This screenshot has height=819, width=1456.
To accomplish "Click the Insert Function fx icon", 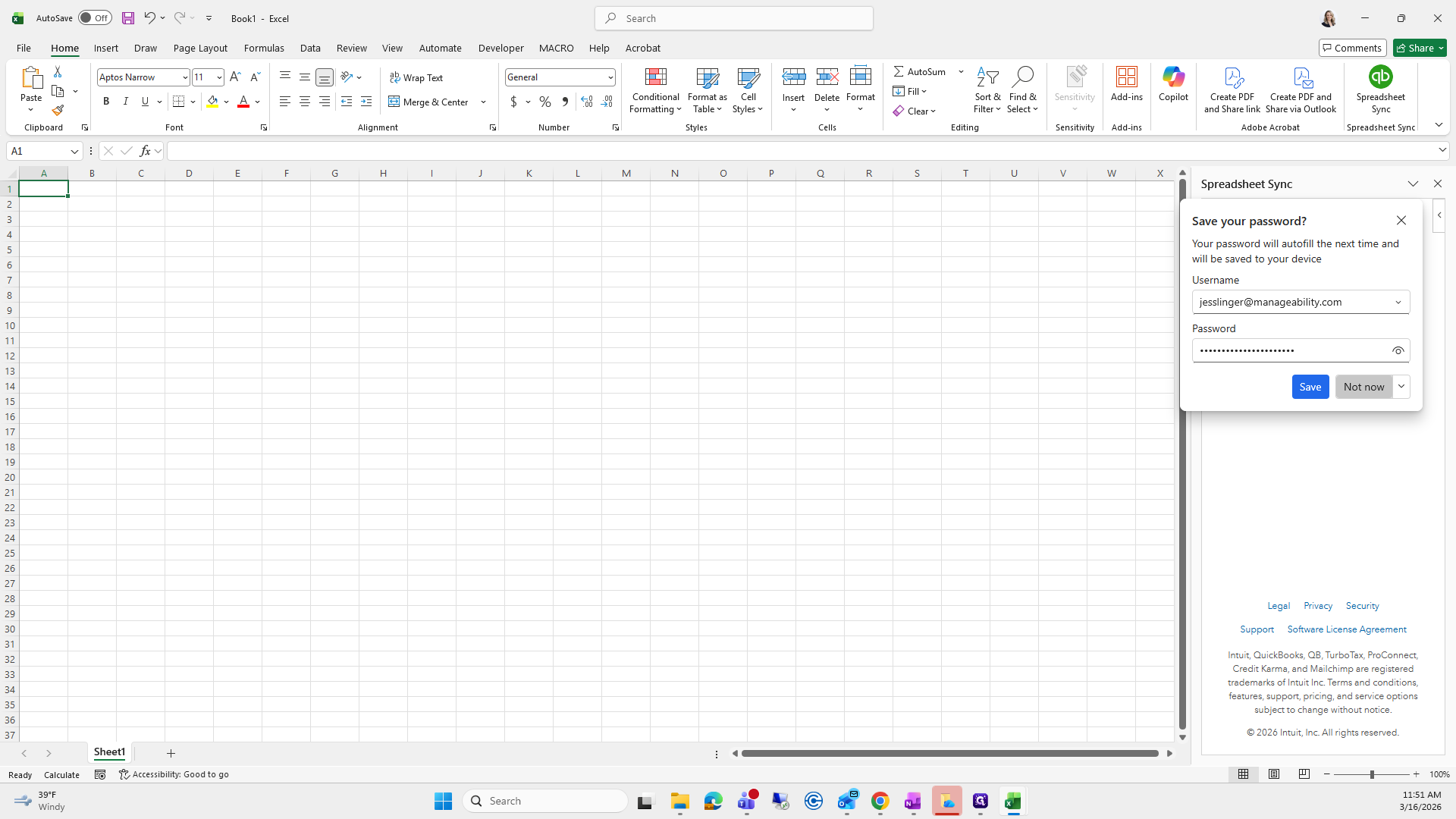I will point(145,151).
